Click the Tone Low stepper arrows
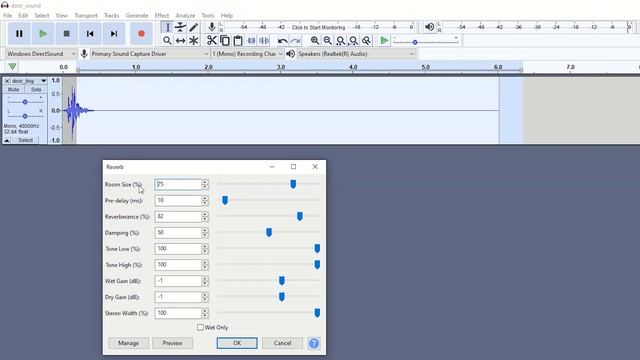 tap(205, 249)
